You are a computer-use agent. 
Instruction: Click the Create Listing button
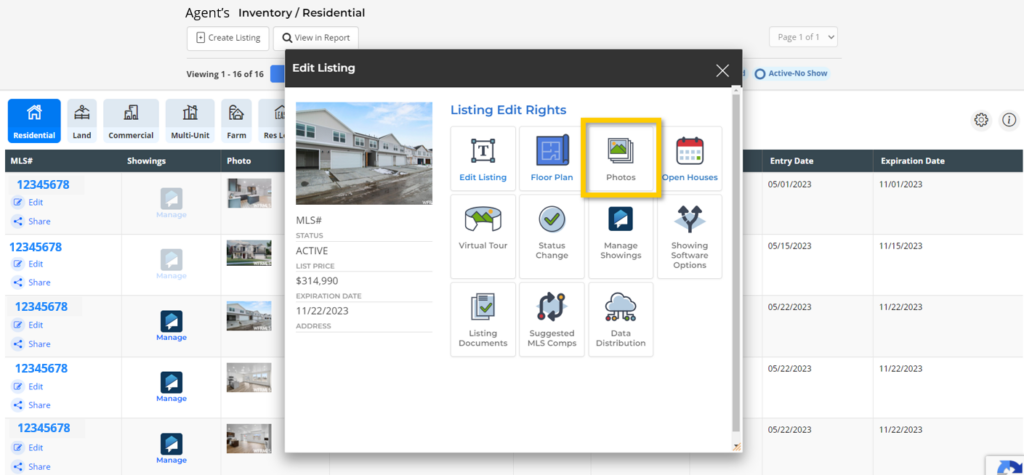click(x=228, y=38)
